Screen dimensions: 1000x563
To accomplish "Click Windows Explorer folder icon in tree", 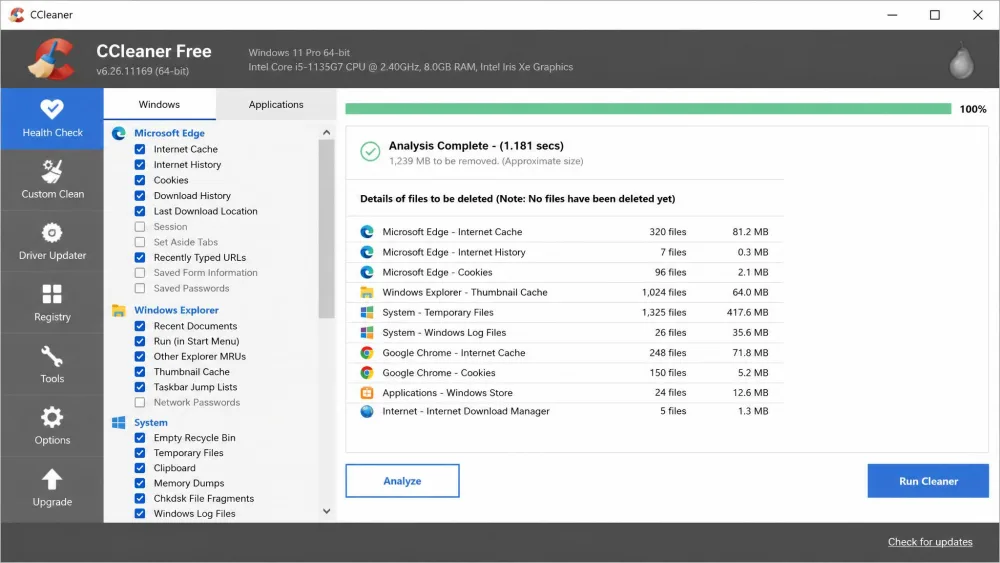I will point(119,310).
